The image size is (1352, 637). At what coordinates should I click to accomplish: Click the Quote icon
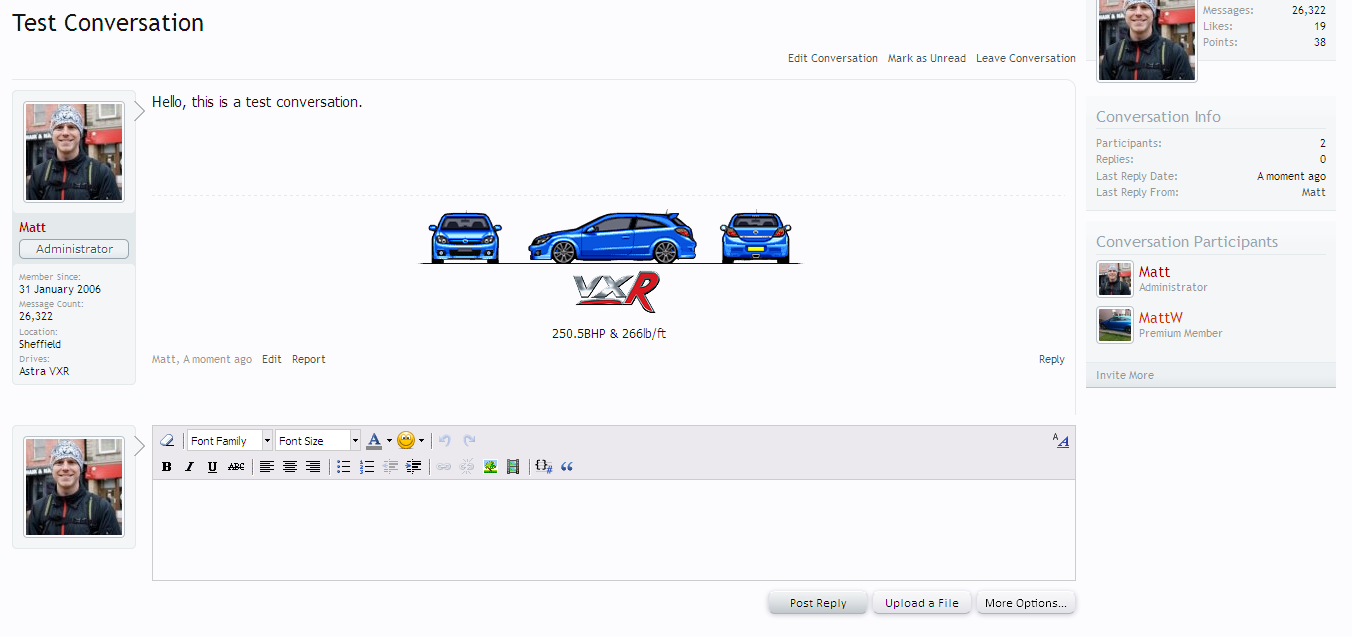[x=567, y=466]
